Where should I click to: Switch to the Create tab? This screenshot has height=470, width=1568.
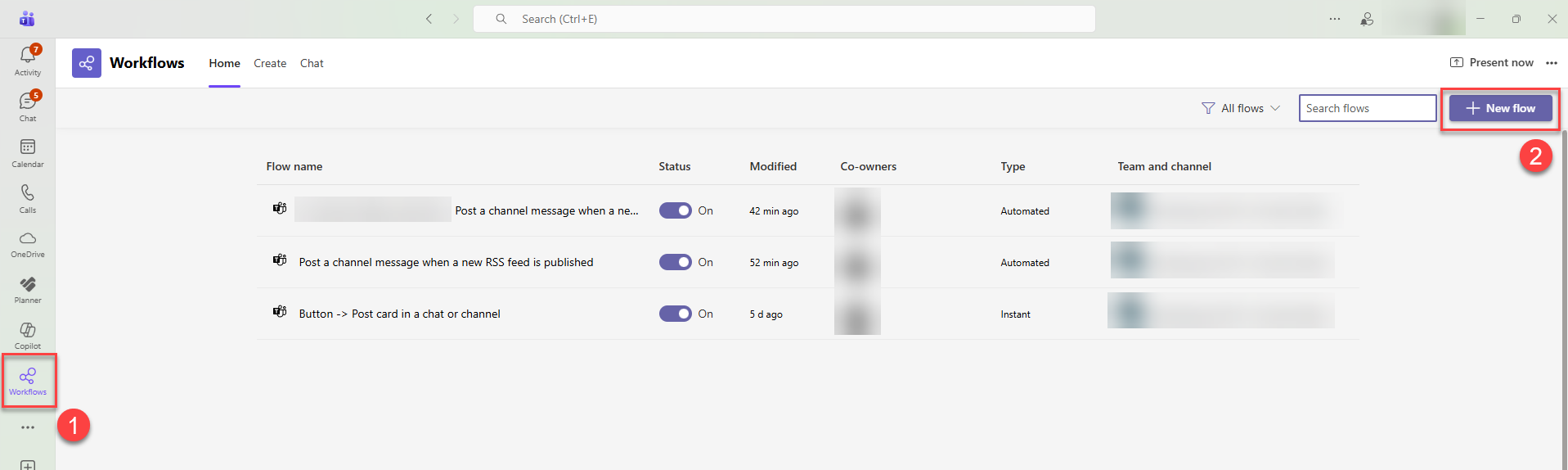coord(270,63)
